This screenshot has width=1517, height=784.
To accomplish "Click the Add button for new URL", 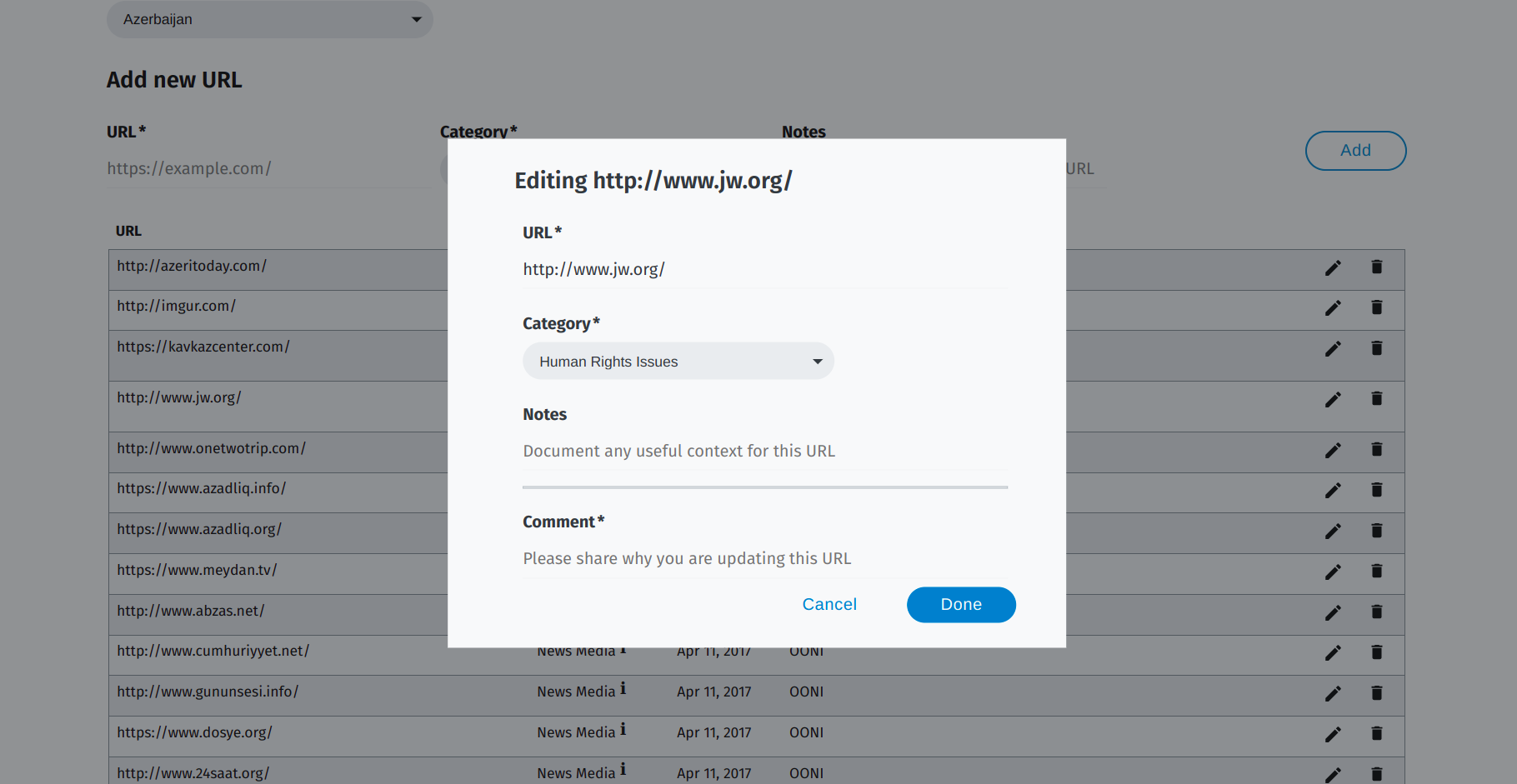I will [1354, 151].
